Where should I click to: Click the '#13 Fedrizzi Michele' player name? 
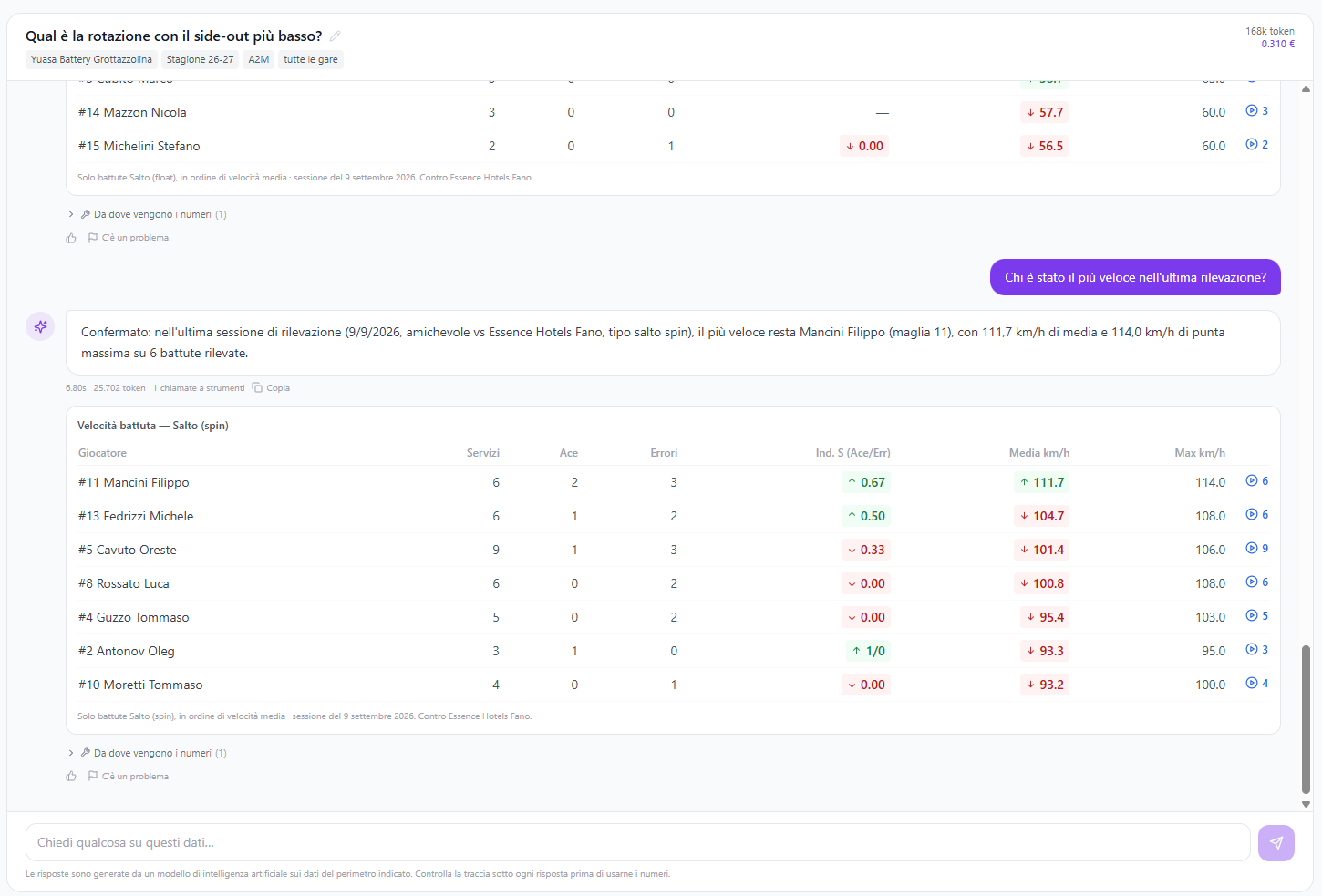(x=136, y=516)
